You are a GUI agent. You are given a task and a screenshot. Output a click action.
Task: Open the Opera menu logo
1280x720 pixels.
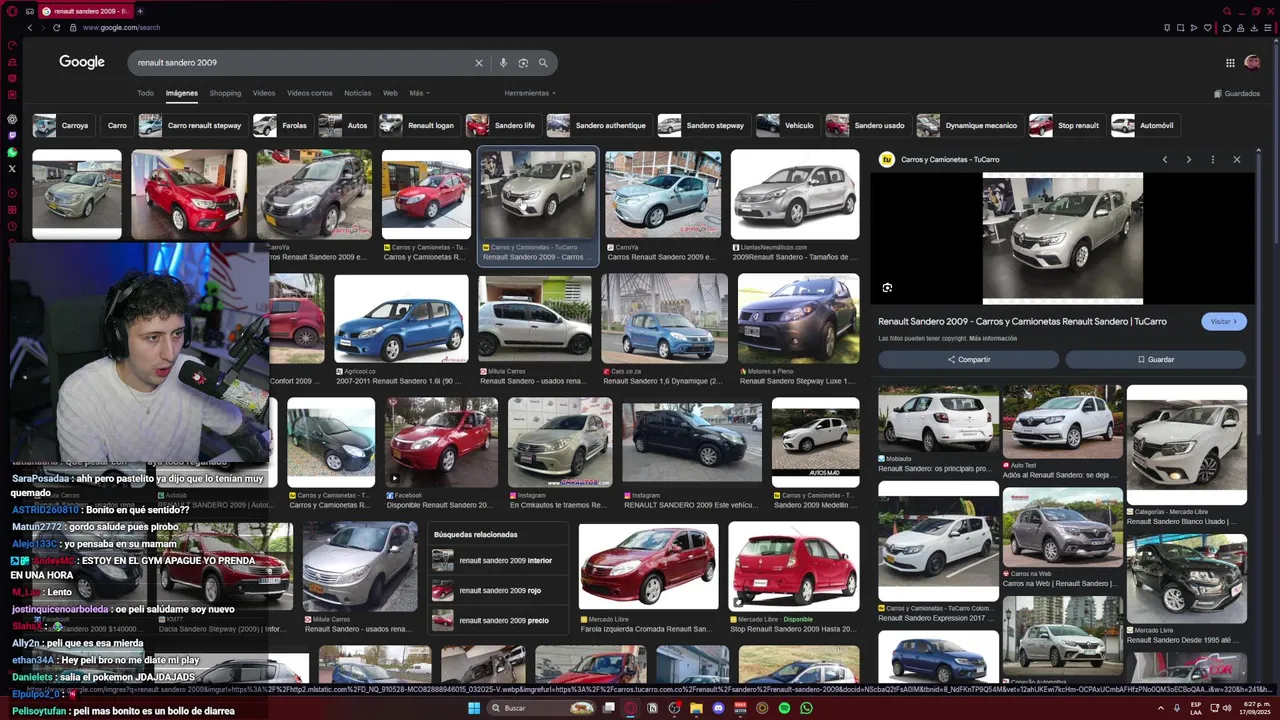click(12, 11)
